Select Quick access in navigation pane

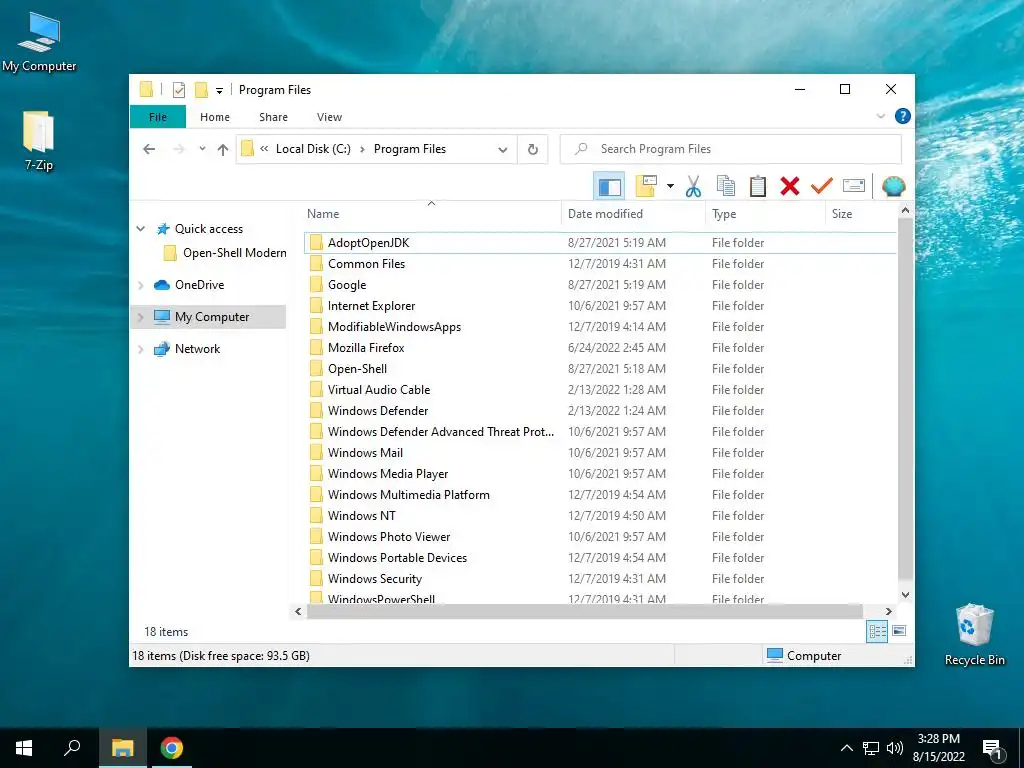209,229
